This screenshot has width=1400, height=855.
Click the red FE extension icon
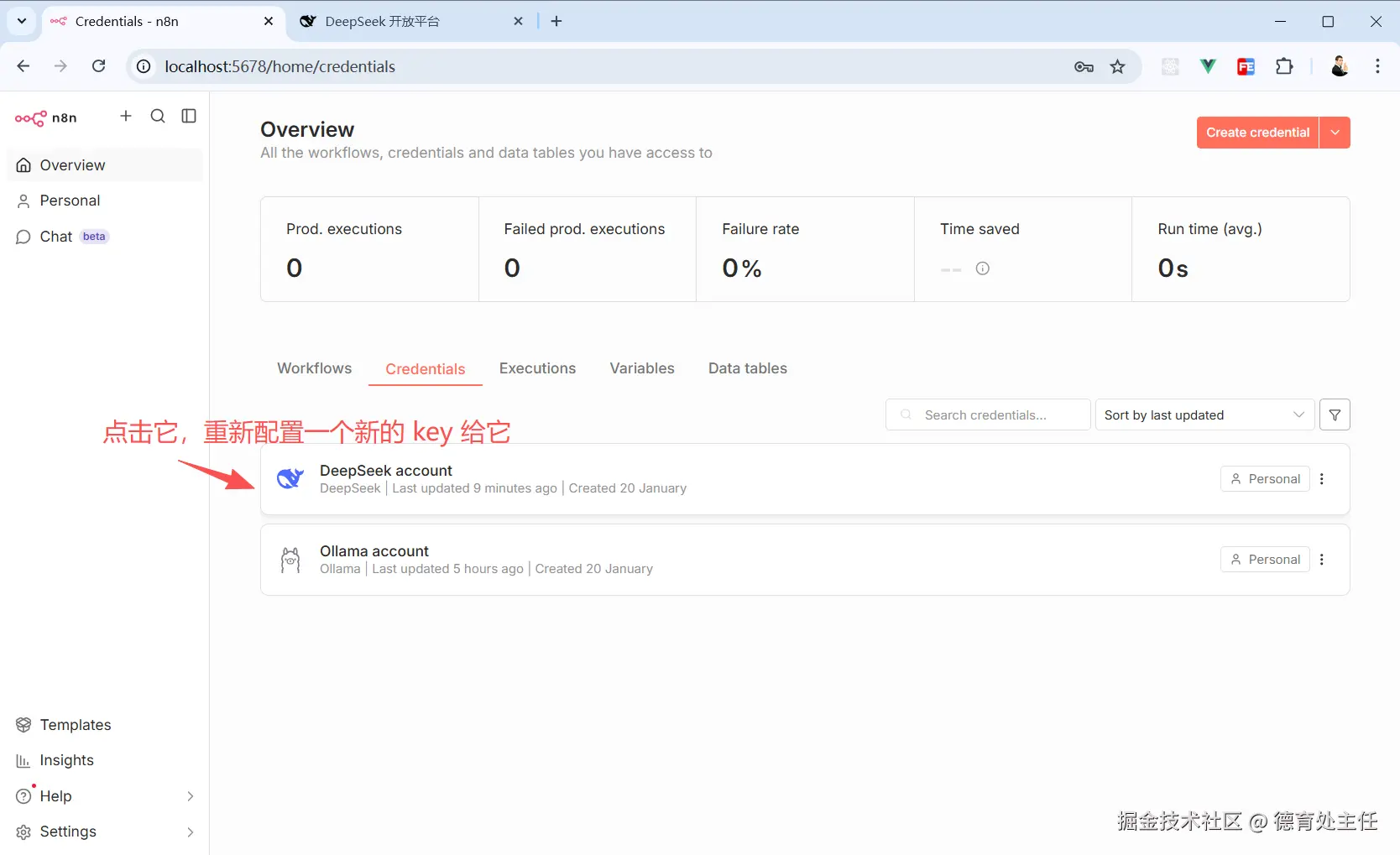[1246, 66]
